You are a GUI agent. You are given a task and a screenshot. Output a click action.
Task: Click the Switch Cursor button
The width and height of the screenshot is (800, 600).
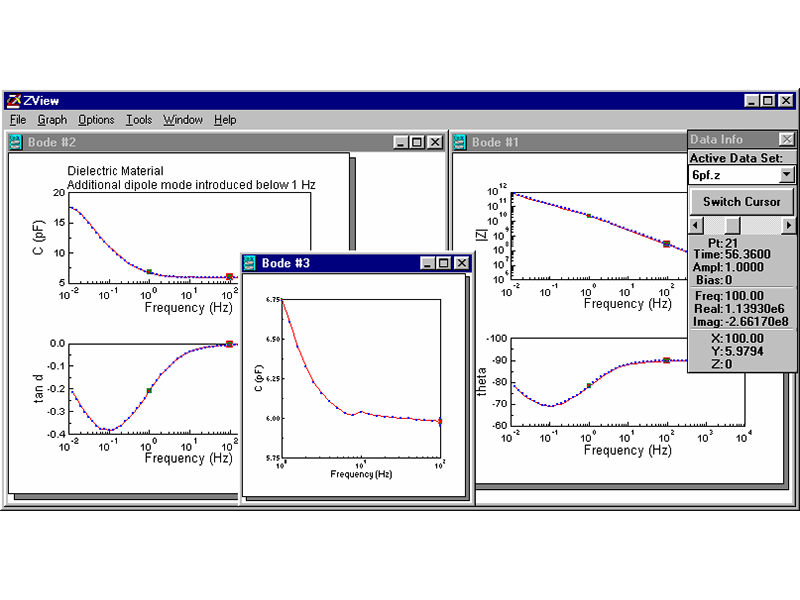(x=741, y=202)
